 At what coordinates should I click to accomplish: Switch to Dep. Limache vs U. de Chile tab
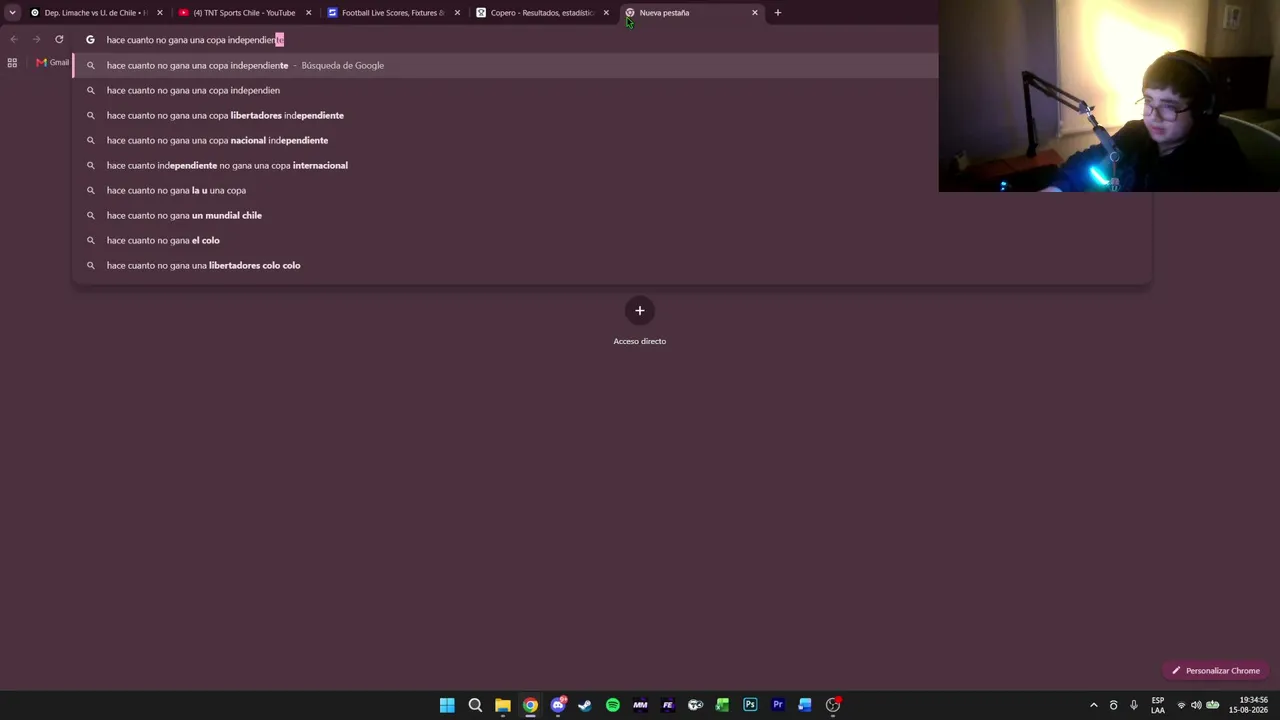pyautogui.click(x=95, y=13)
